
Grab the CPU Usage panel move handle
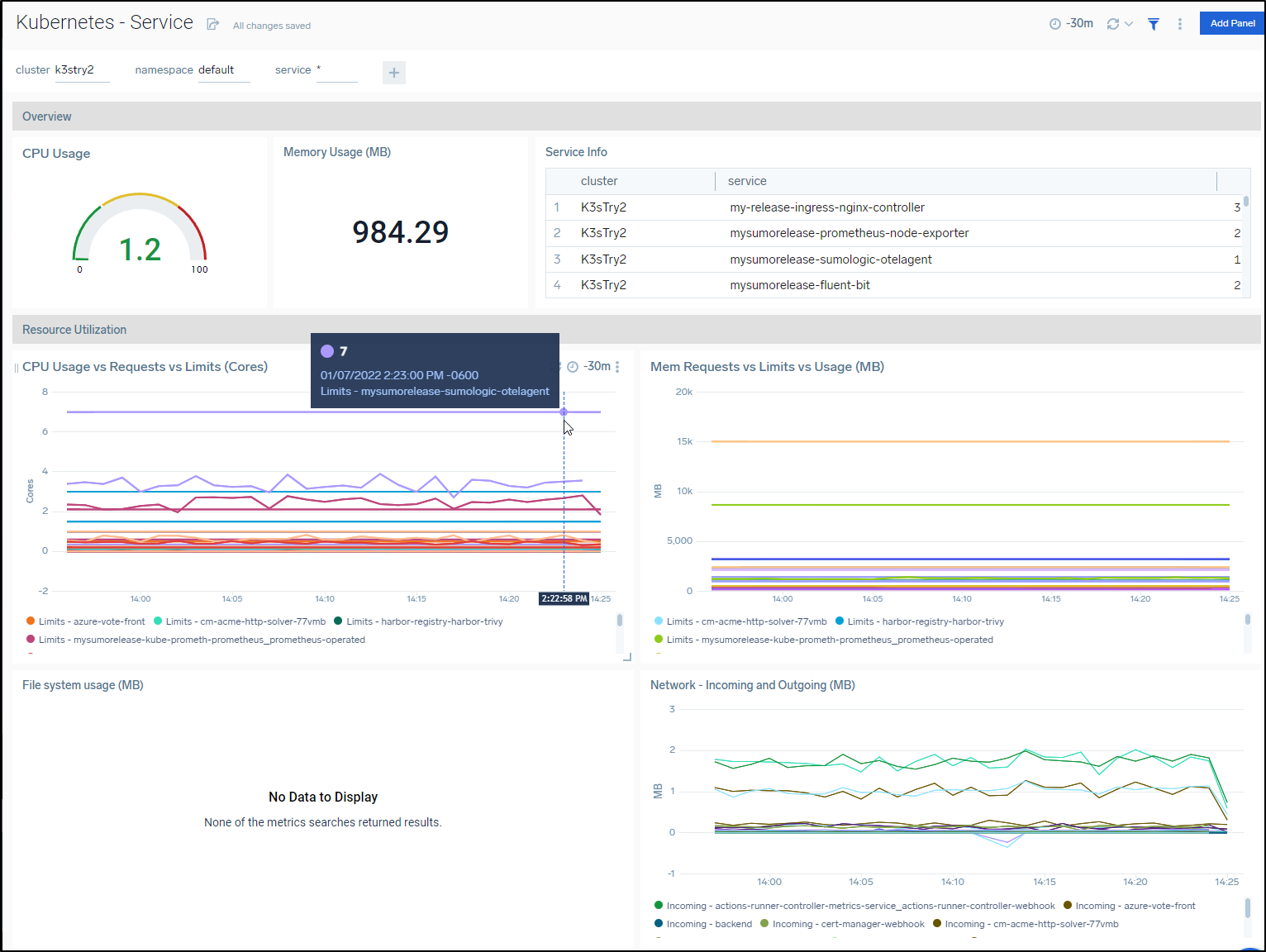point(17,368)
